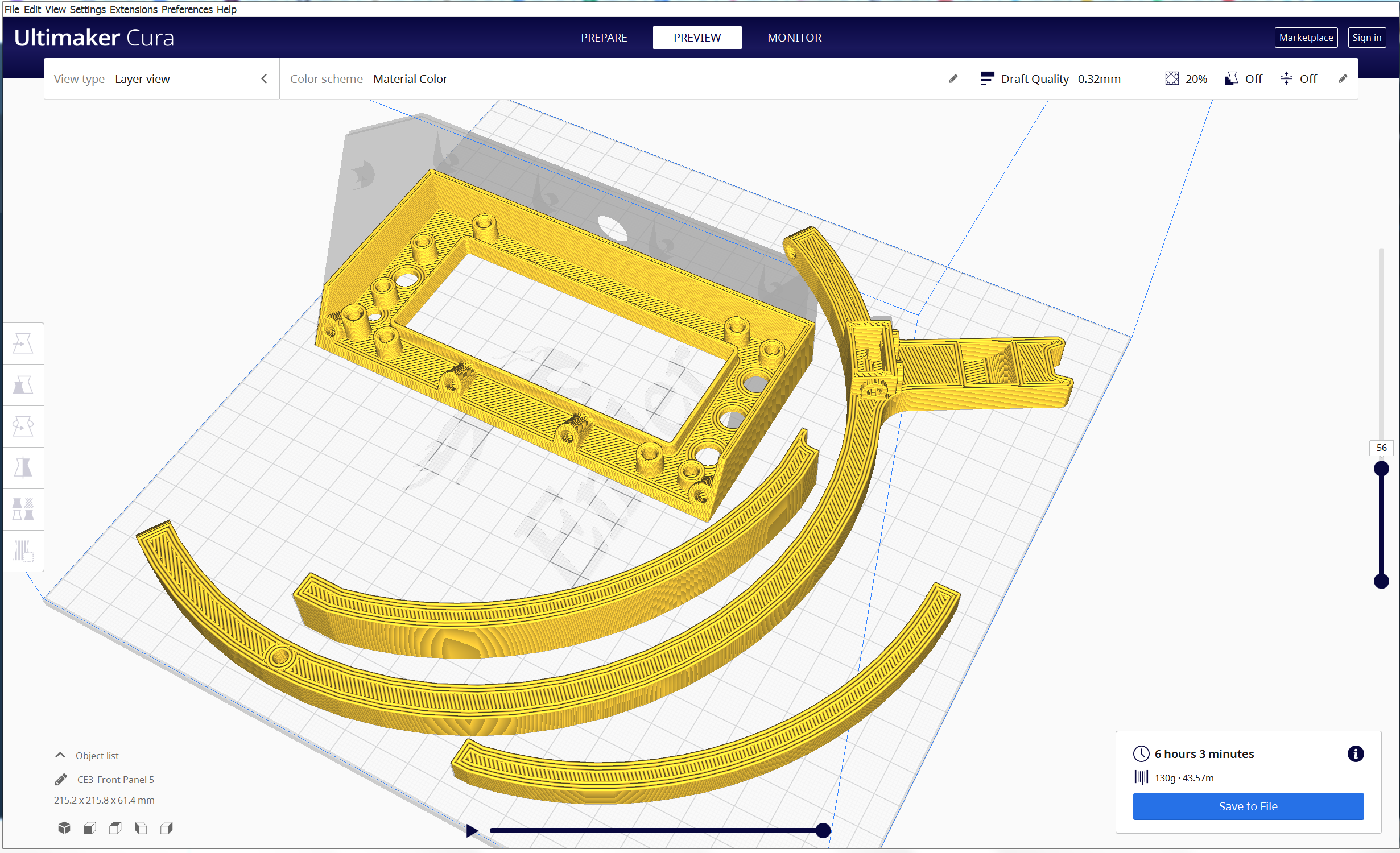Select the Mirror tool icon
The width and height of the screenshot is (1400, 853).
23,468
